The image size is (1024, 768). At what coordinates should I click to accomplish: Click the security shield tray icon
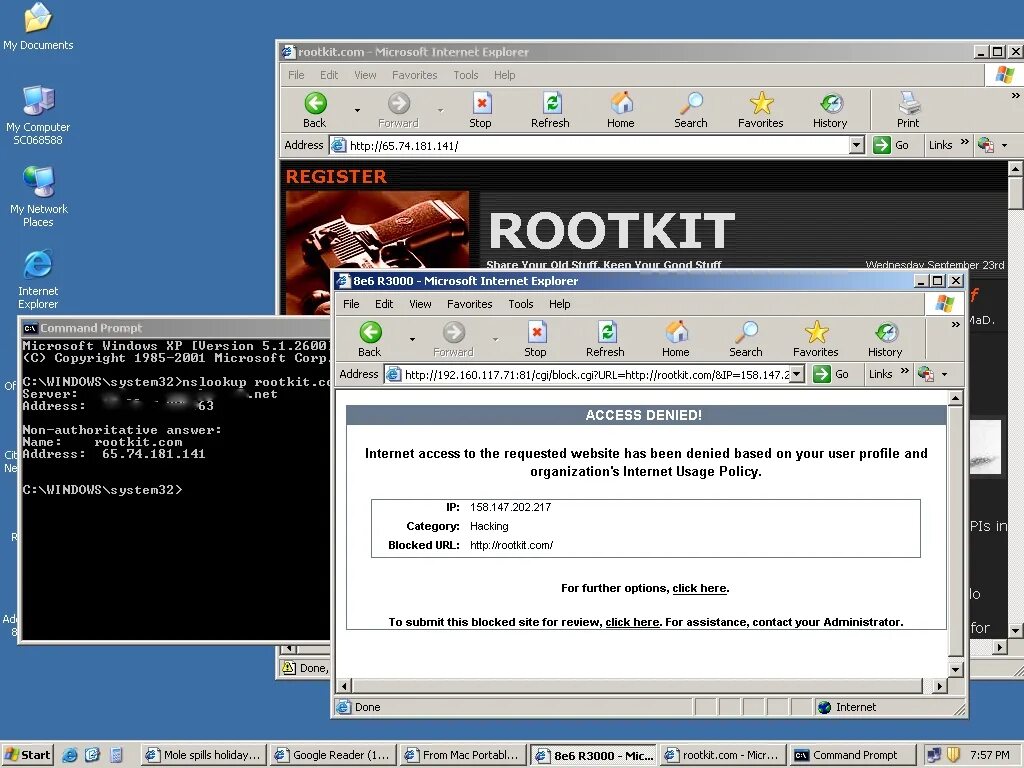(x=953, y=755)
